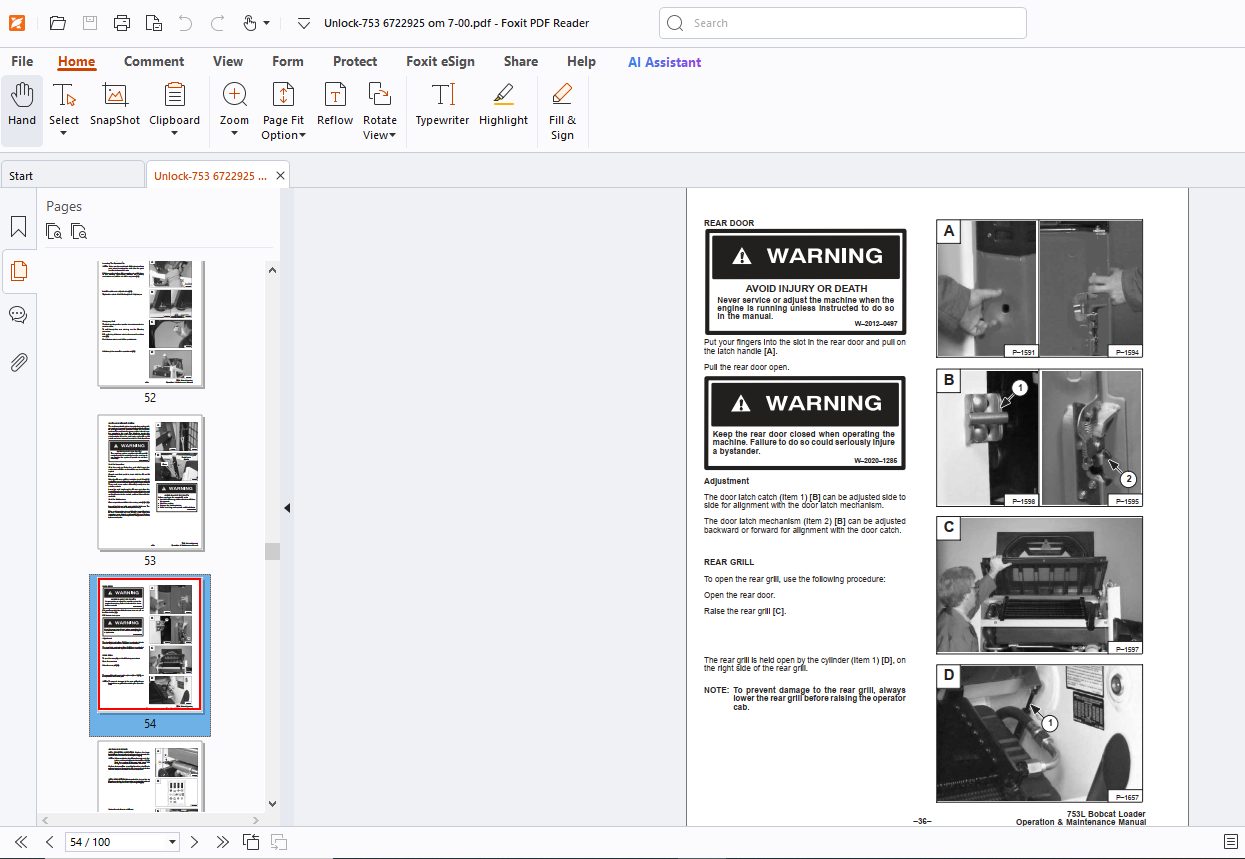Click the Undo arrow icon
This screenshot has height=859, width=1245.
point(185,23)
